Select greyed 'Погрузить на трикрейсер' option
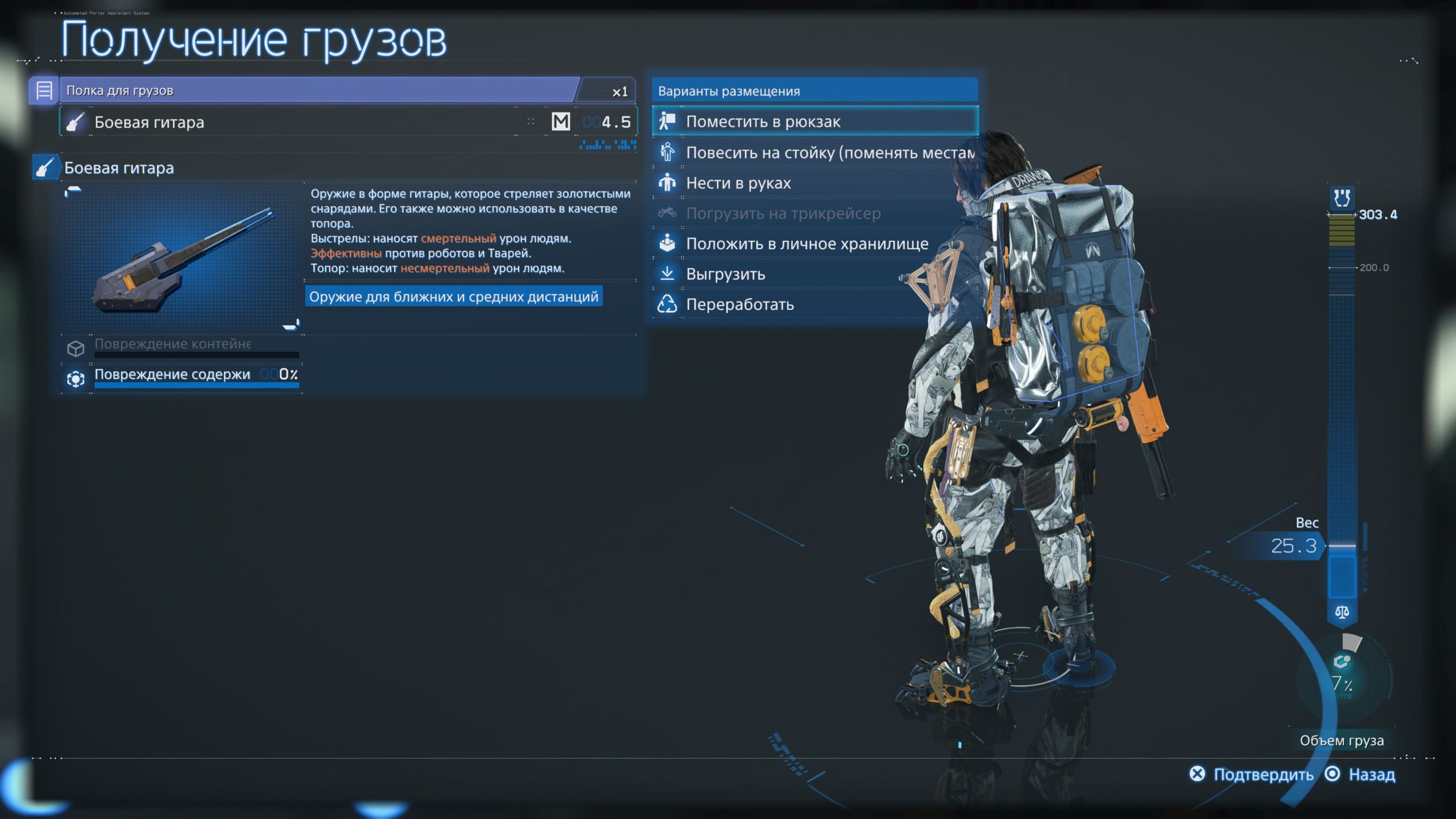The height and width of the screenshot is (819, 1456). tap(815, 213)
